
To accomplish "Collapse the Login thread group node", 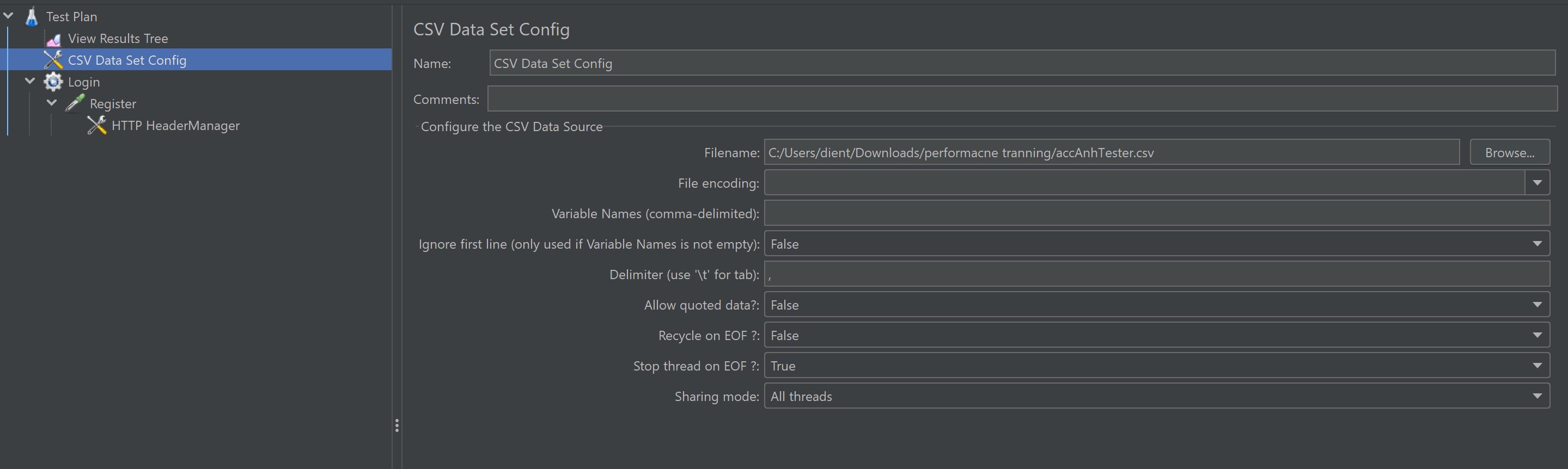I will (30, 81).
